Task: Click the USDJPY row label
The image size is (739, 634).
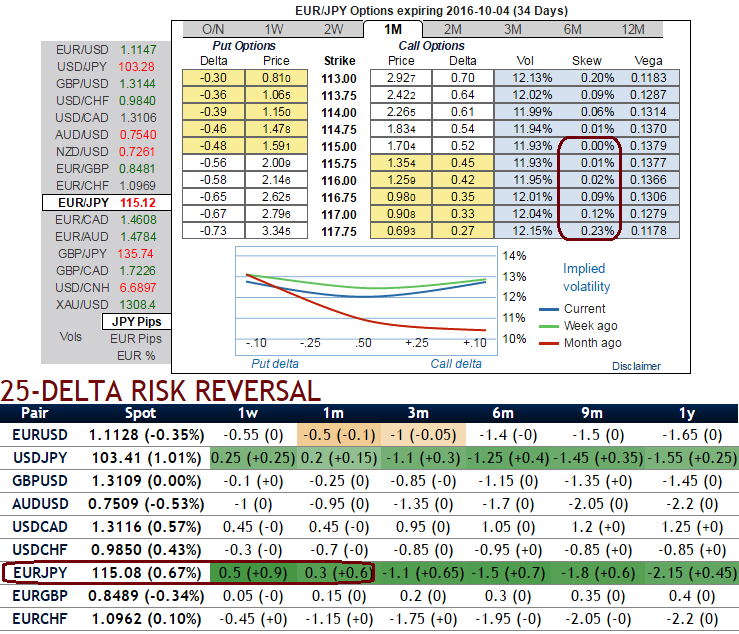Action: (x=40, y=458)
